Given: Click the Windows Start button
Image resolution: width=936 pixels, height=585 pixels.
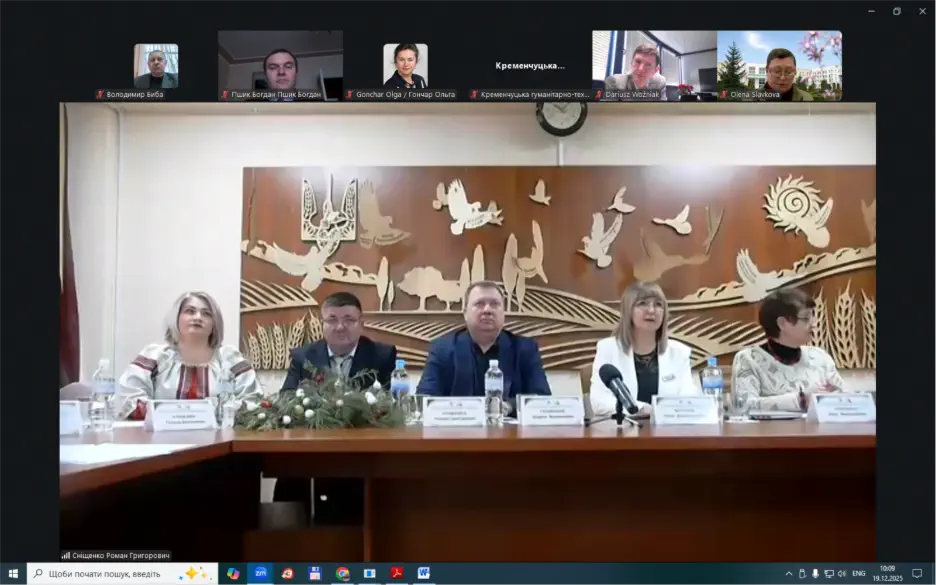Looking at the screenshot, I should (x=13, y=573).
